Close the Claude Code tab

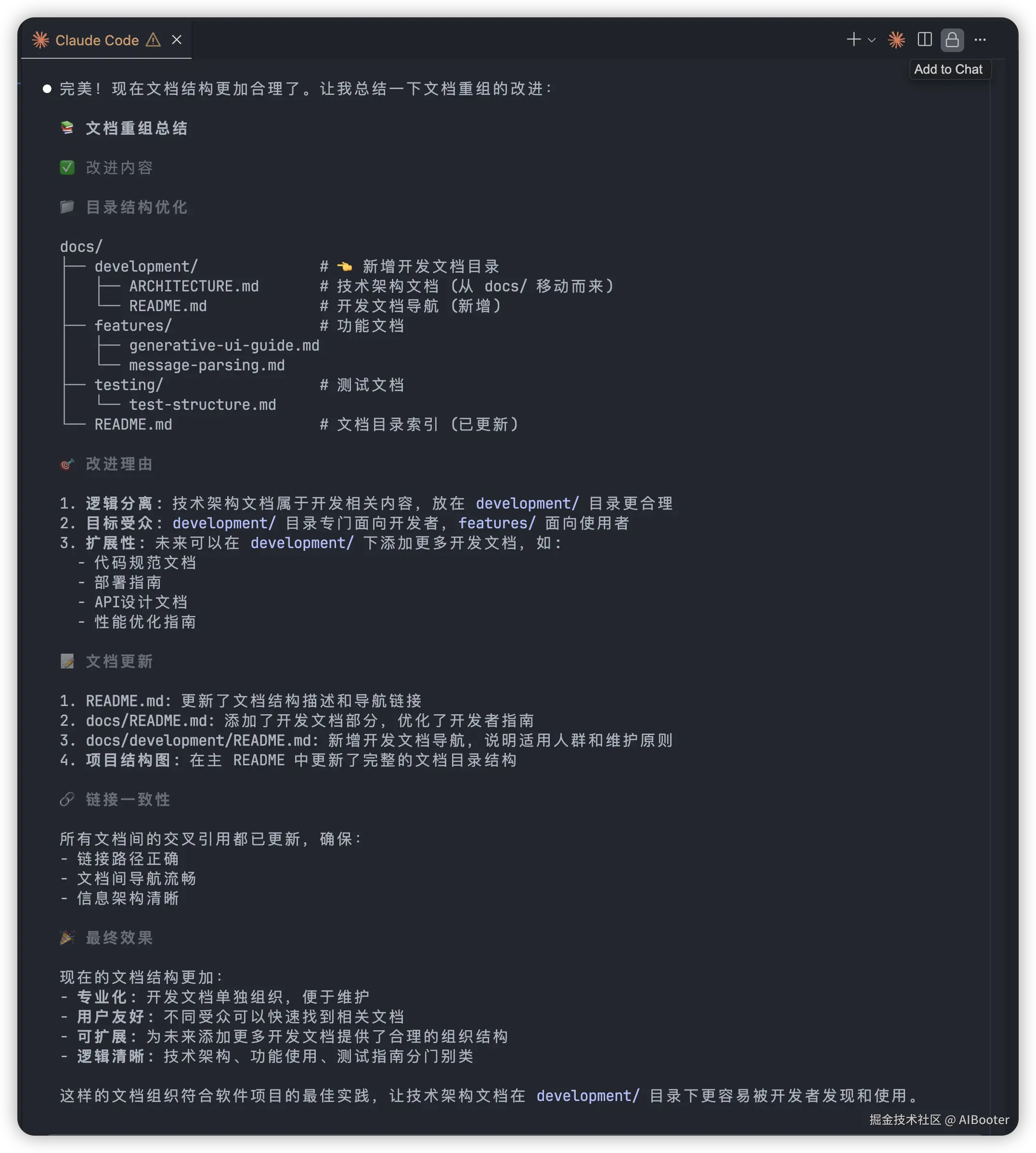tap(177, 40)
